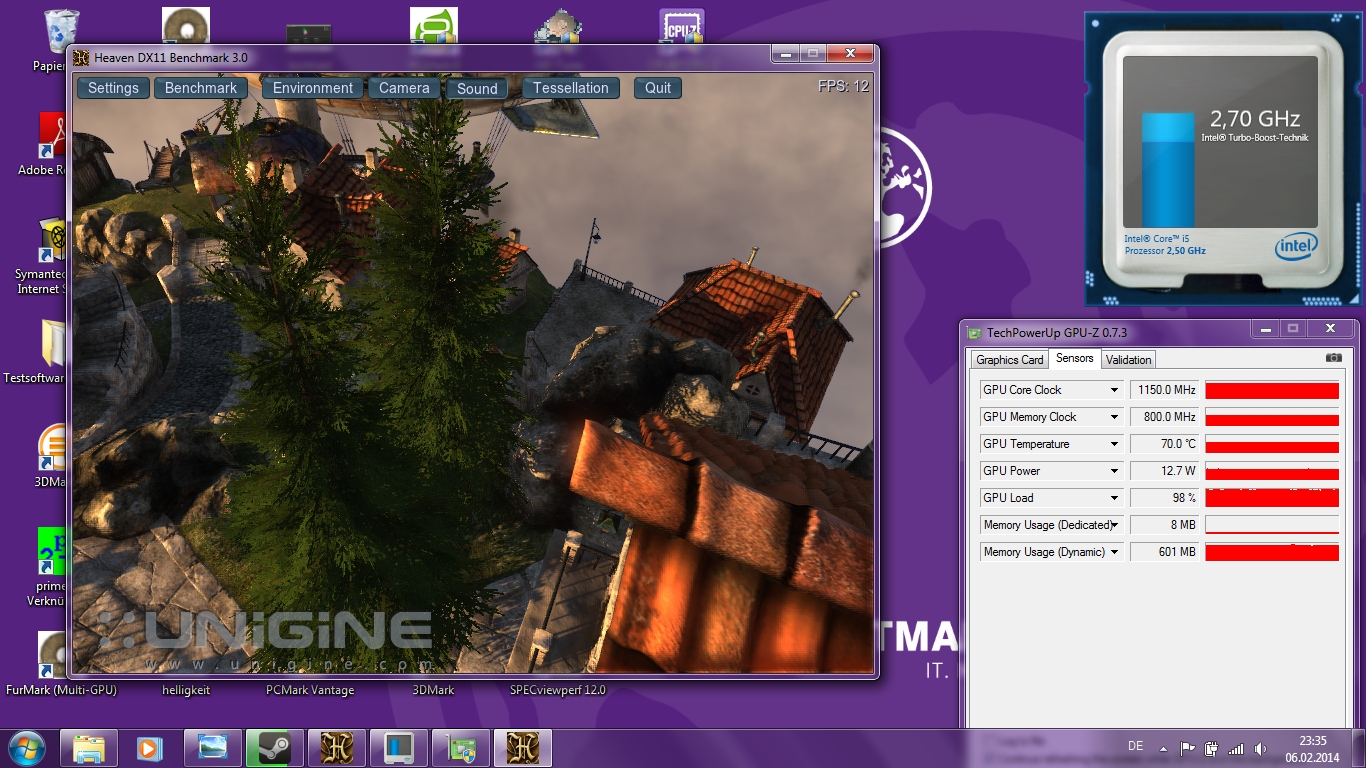Switch to the Graphics Card tab
The image size is (1366, 768).
tap(1010, 360)
